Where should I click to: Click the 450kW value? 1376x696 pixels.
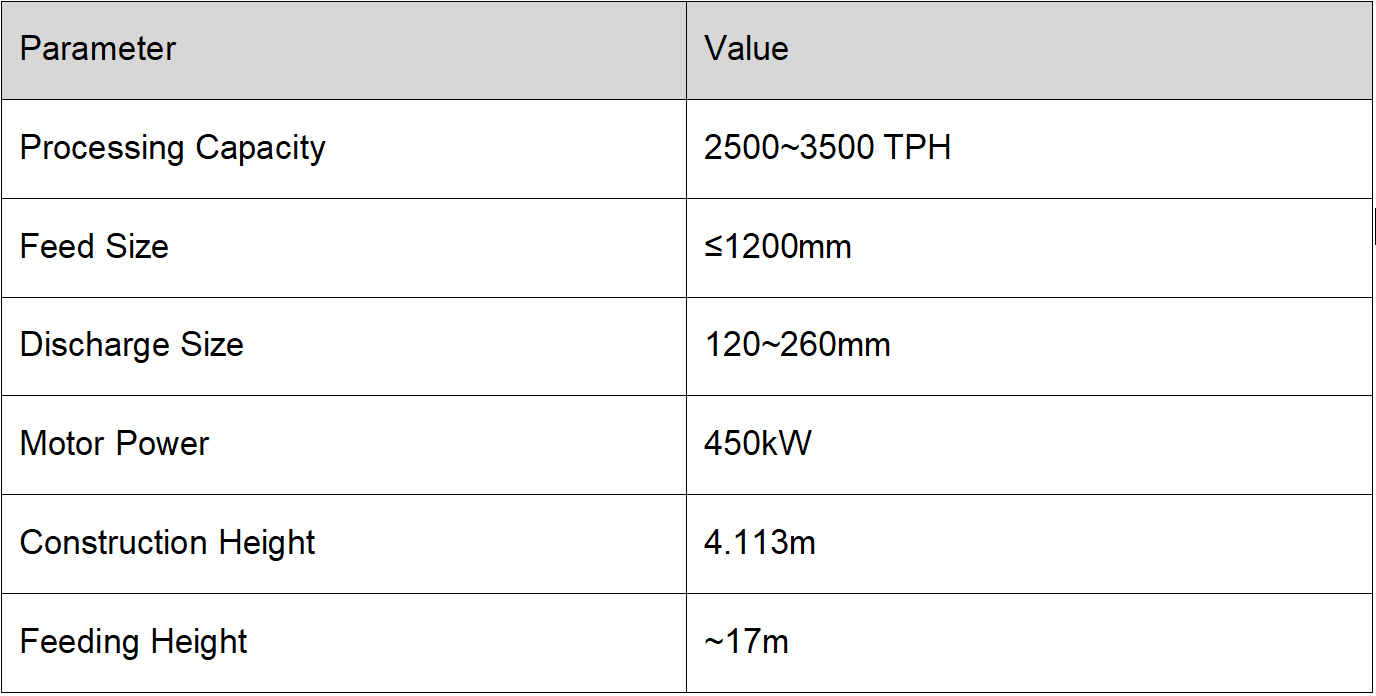click(758, 444)
